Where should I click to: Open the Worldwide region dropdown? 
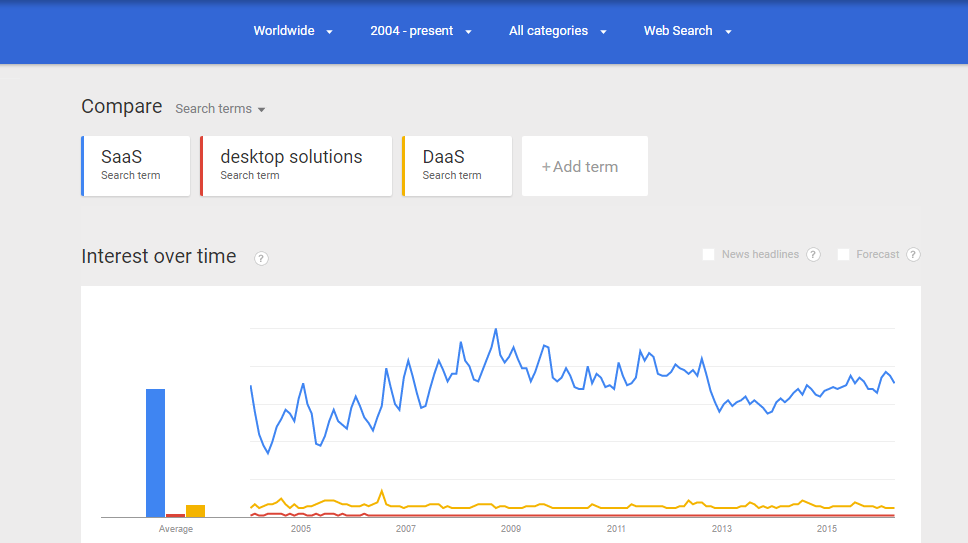293,31
